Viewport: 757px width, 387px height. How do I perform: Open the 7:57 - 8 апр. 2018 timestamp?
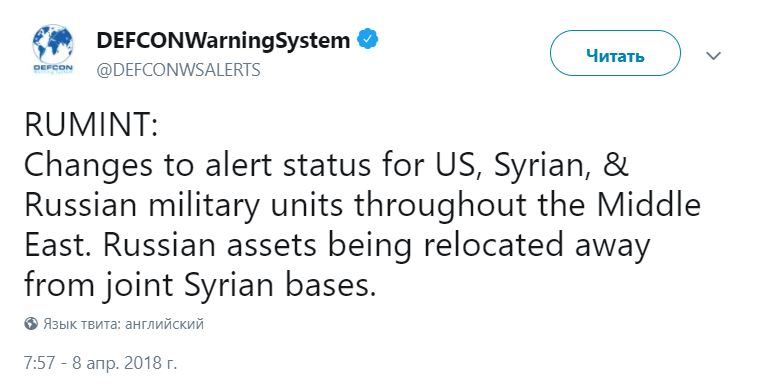coord(100,363)
